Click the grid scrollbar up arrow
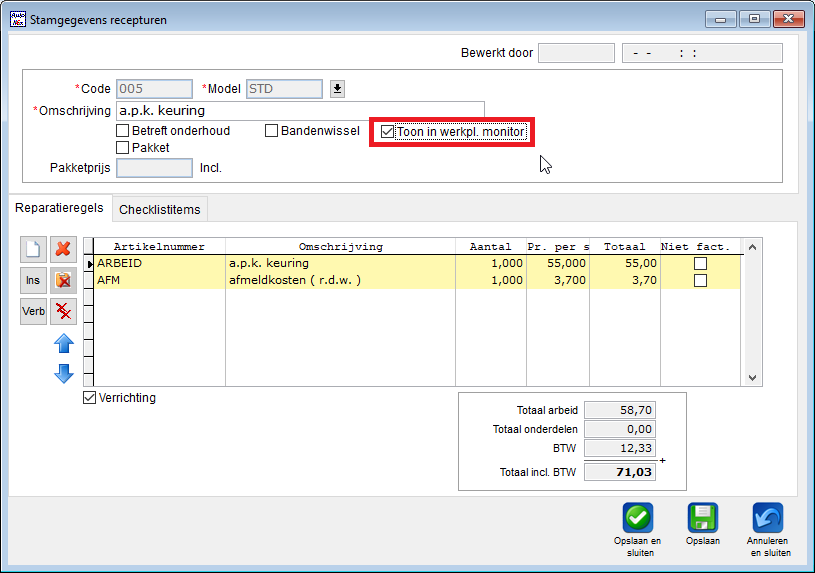 752,248
